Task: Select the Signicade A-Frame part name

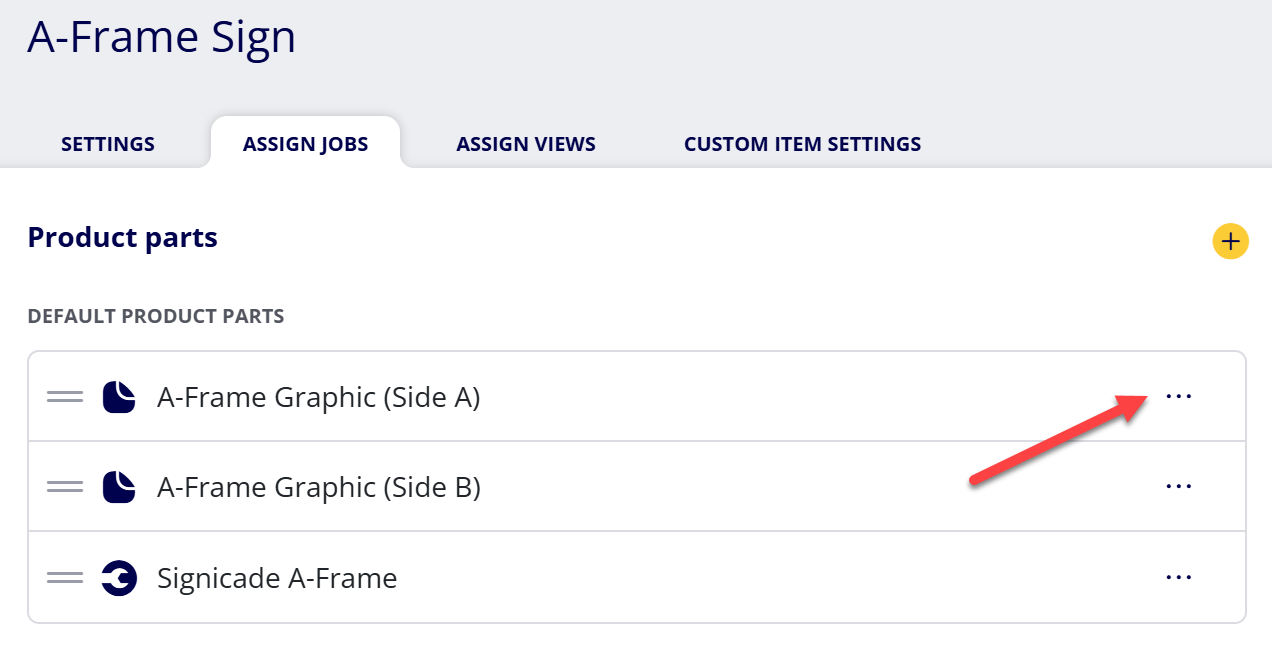Action: (x=277, y=578)
